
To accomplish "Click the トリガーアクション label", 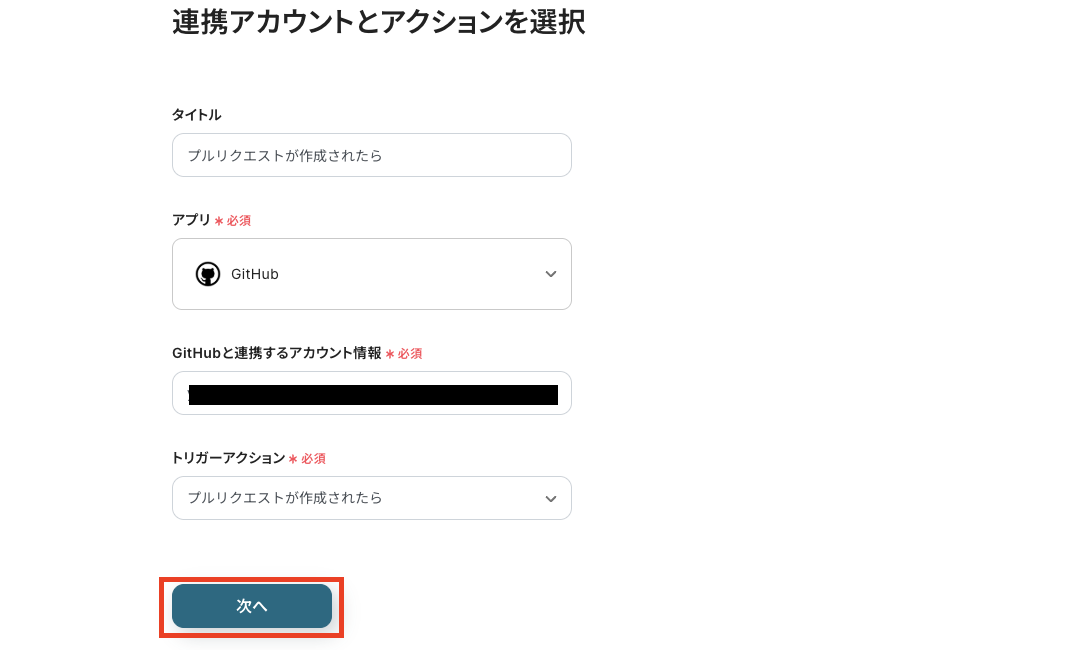I will pos(228,458).
